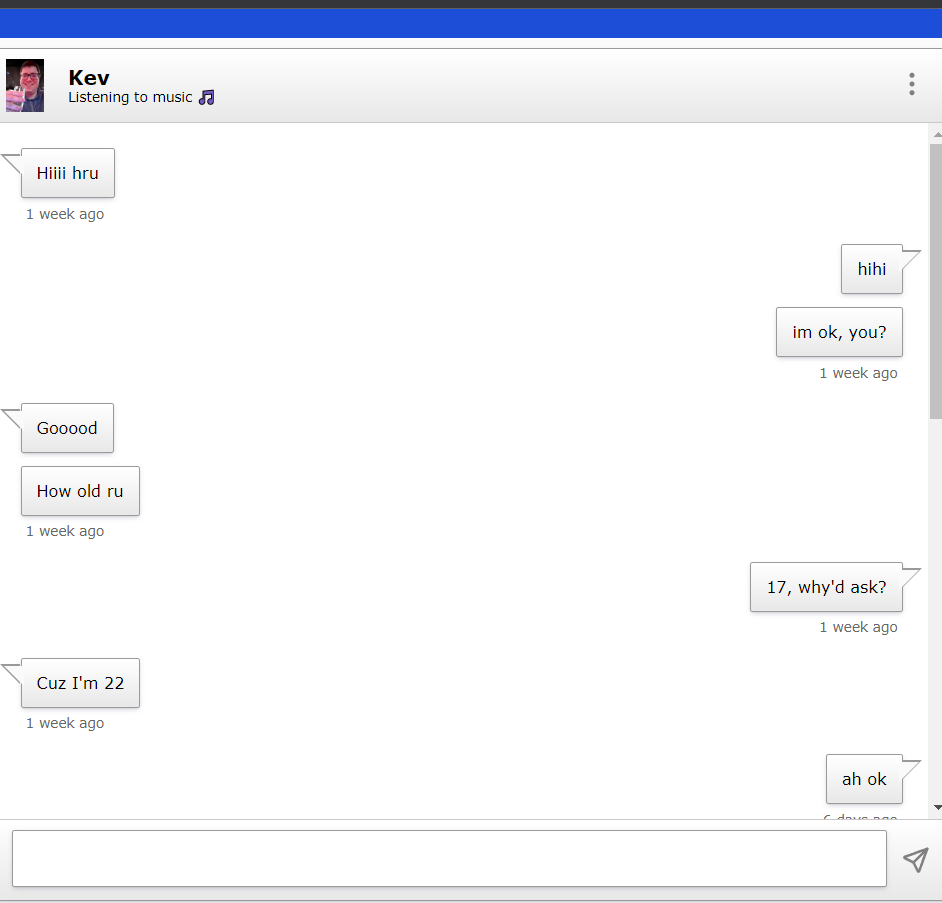The height and width of the screenshot is (903, 942).
Task: Click timestamp under 'Hiiii hru' message
Action: pos(65,214)
